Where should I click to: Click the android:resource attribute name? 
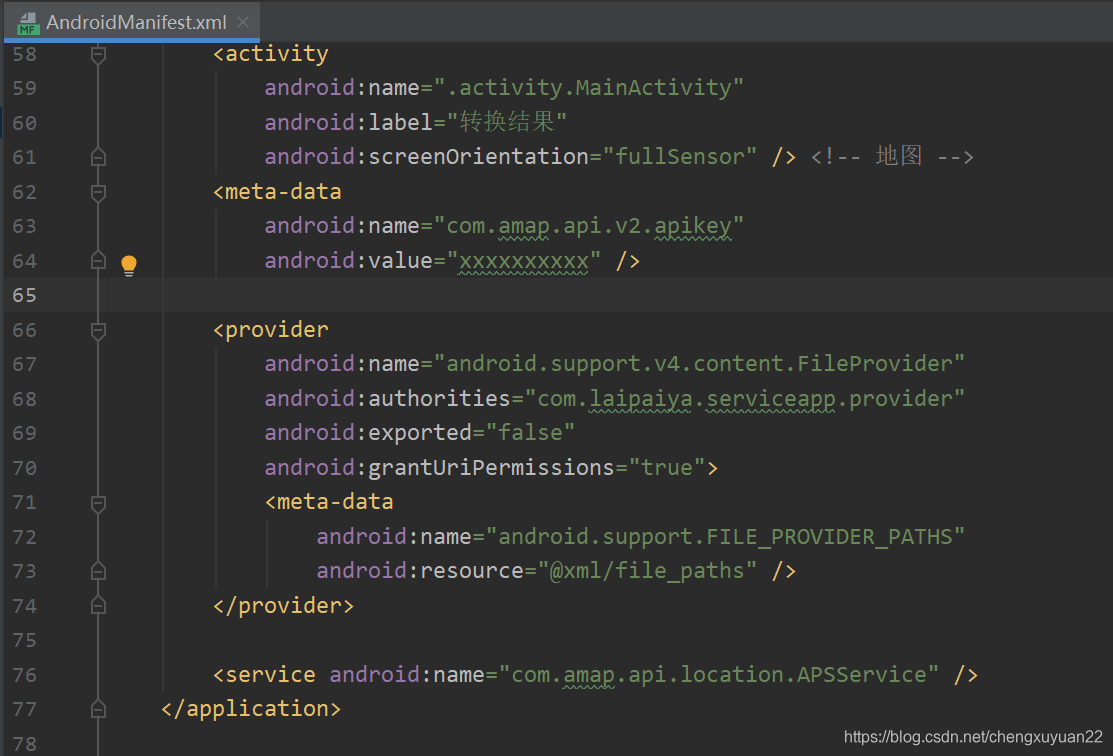(x=420, y=571)
